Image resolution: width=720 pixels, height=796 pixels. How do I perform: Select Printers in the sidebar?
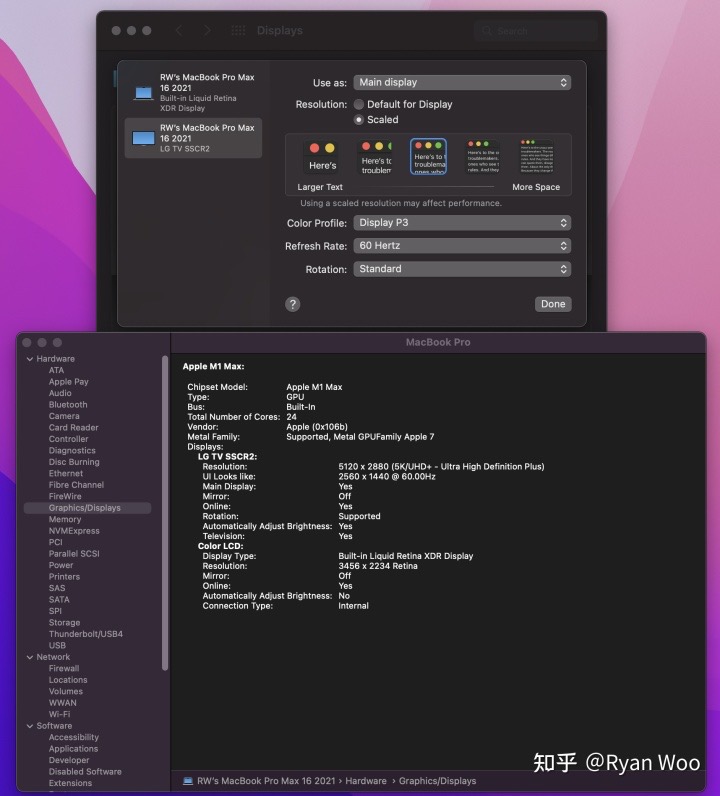click(64, 577)
